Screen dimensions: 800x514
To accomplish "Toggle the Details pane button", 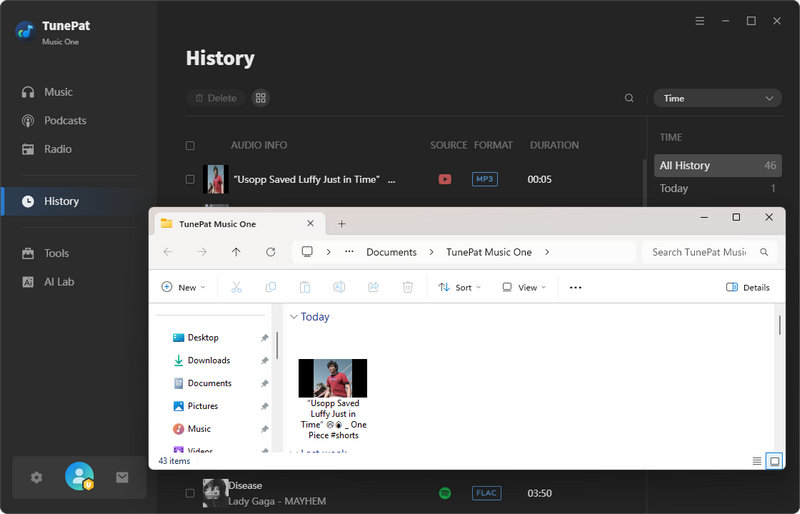I will [x=747, y=287].
